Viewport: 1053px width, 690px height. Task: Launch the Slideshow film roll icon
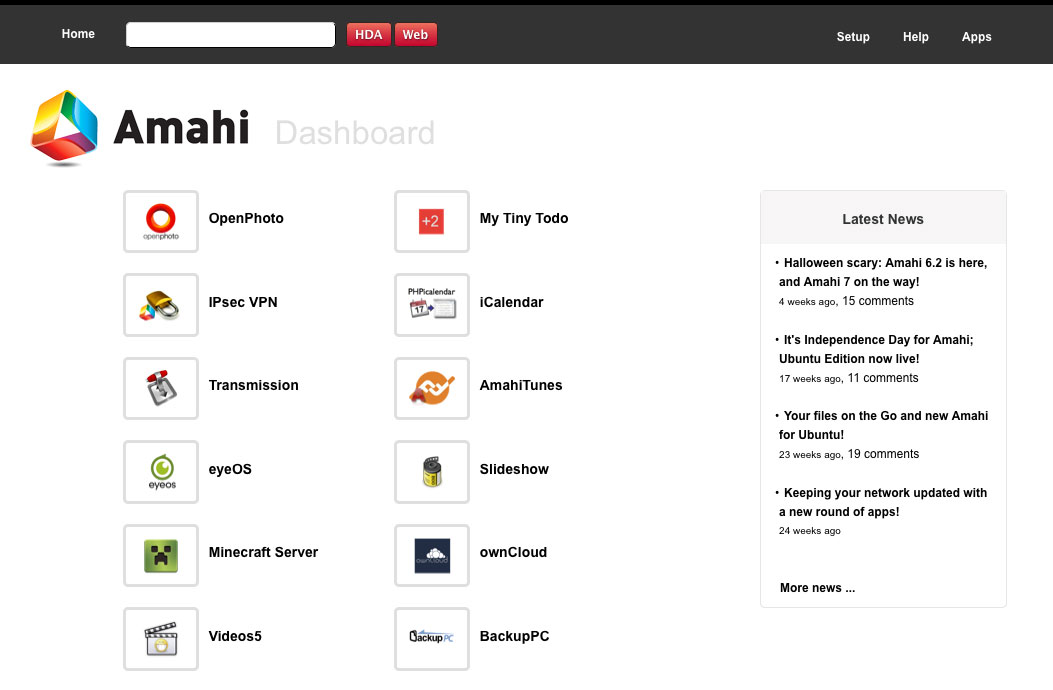pos(432,472)
